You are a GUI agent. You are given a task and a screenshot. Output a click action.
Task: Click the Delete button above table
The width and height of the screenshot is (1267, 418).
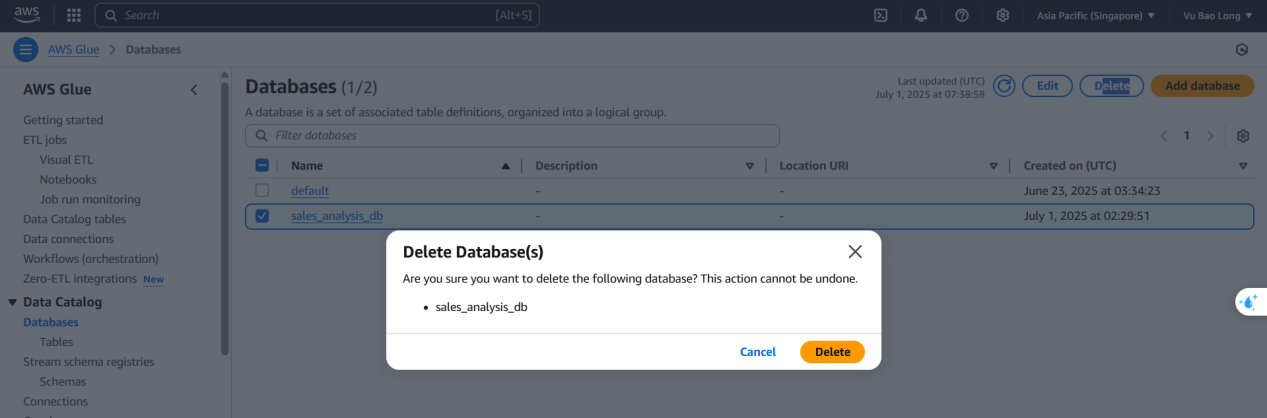point(1112,86)
